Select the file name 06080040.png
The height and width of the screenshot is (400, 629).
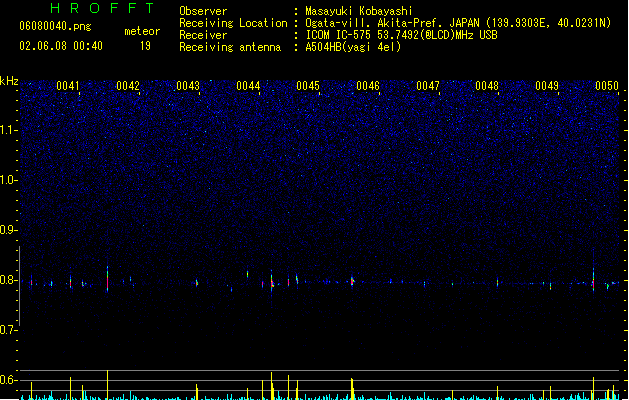coord(55,26)
